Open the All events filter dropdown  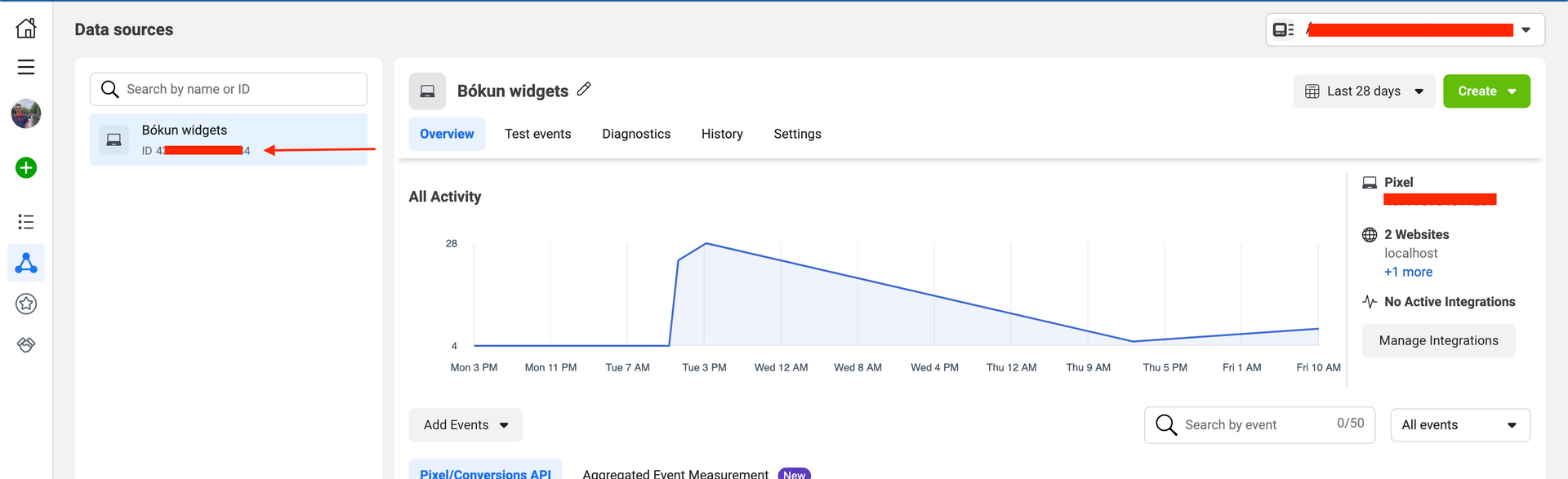point(1459,425)
